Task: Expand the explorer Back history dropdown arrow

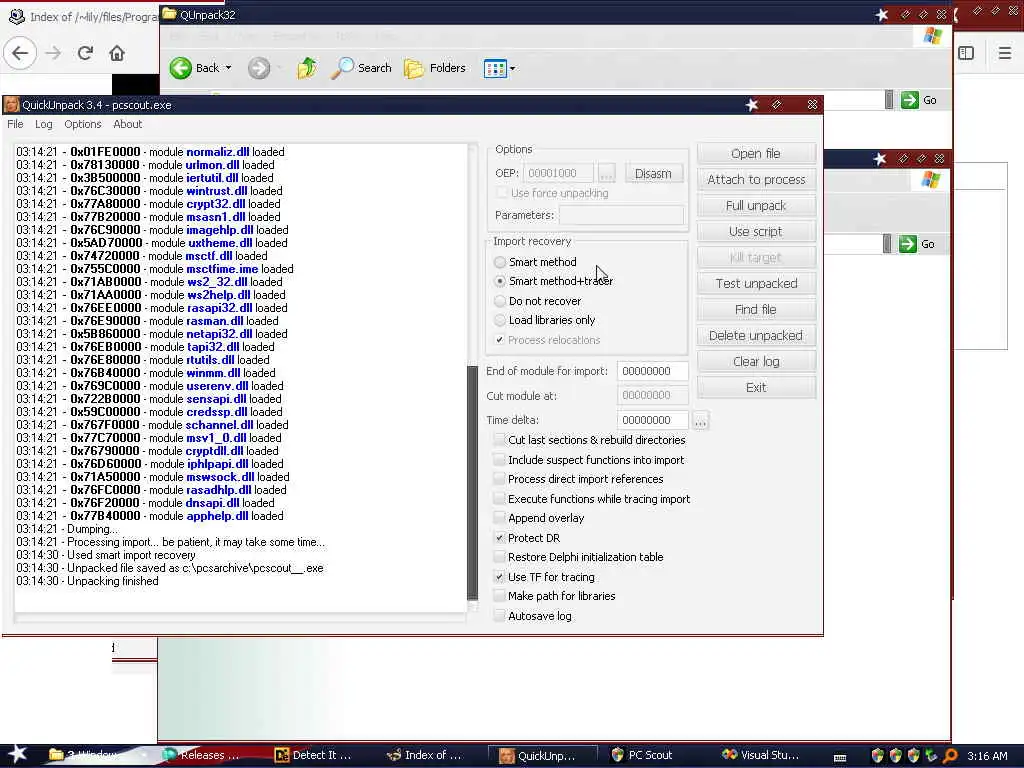Action: [229, 68]
